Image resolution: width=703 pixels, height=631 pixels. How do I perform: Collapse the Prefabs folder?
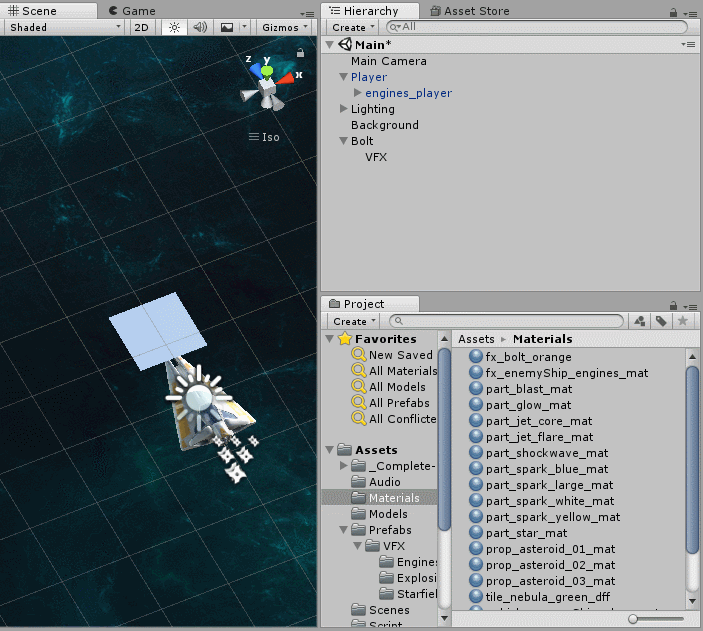pos(343,530)
